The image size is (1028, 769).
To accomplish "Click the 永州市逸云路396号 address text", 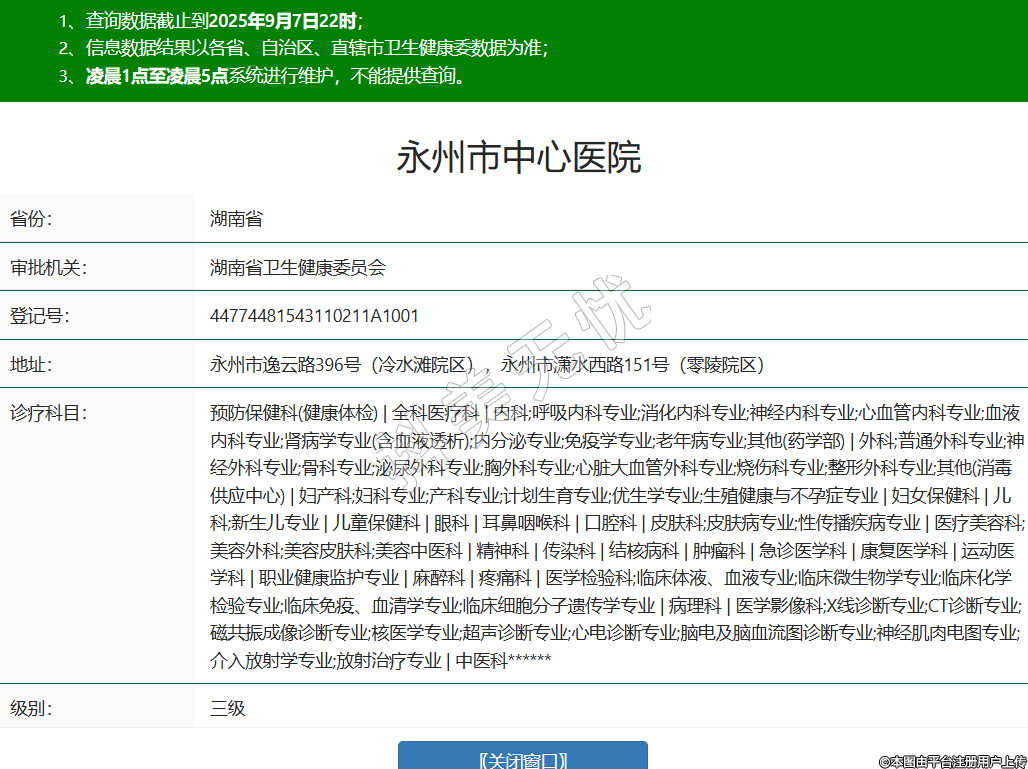I will pos(285,364).
